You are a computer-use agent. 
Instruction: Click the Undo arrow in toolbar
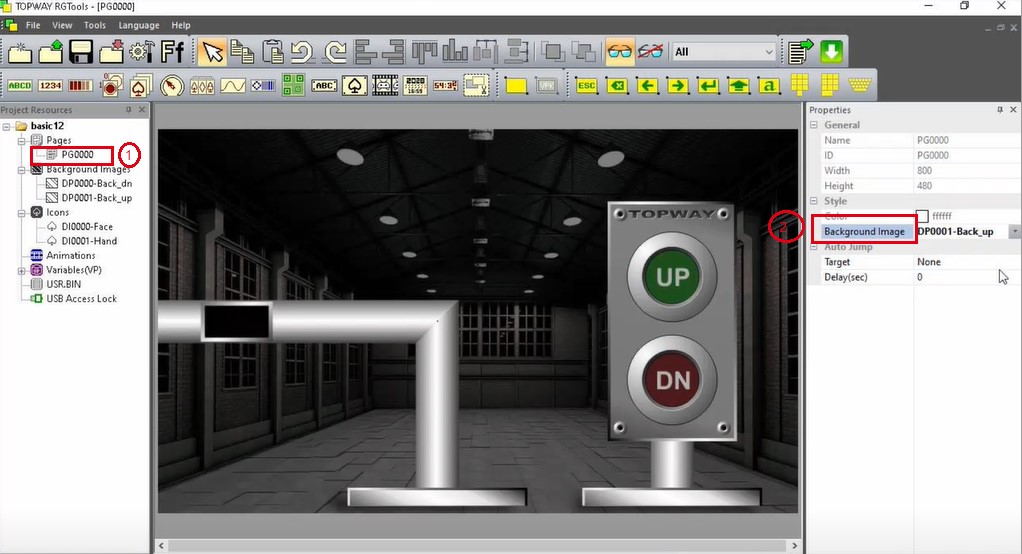[303, 52]
